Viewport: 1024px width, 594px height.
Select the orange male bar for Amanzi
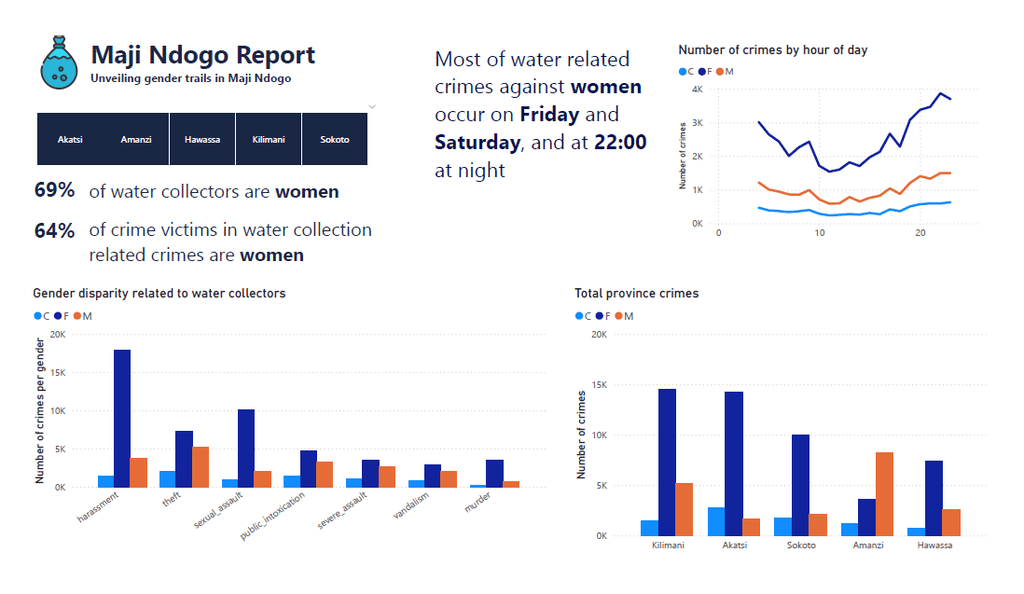884,494
